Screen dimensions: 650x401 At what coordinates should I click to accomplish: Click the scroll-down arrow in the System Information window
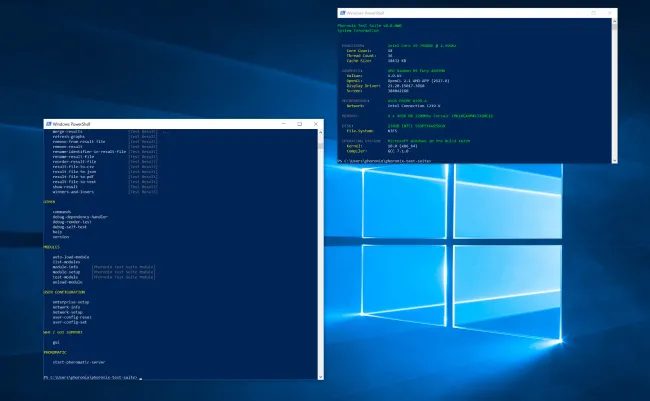(614, 160)
